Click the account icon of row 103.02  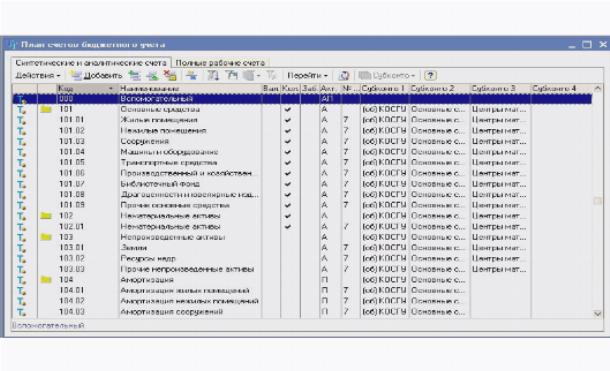(21, 259)
